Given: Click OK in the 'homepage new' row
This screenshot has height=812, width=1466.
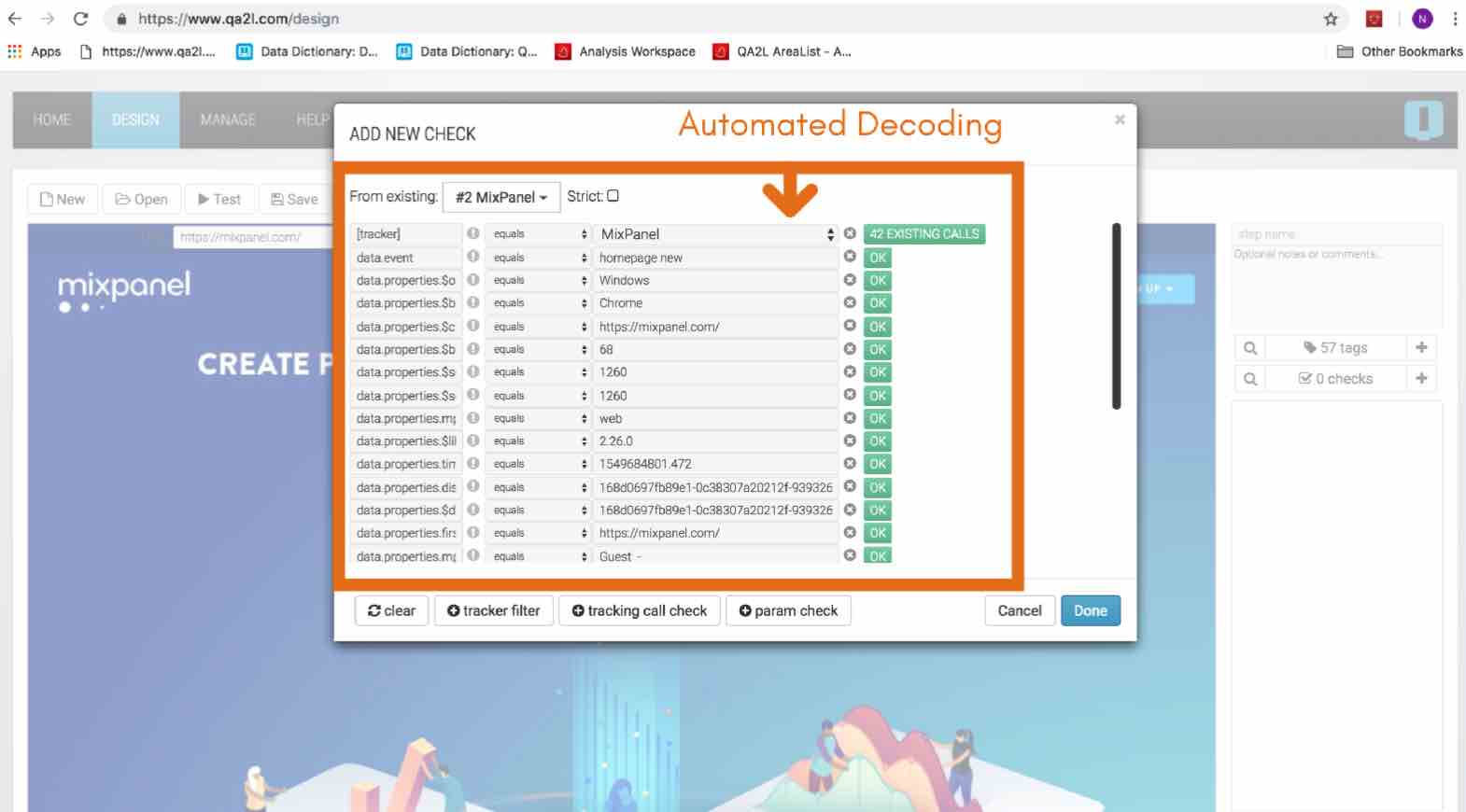Looking at the screenshot, I should point(878,258).
